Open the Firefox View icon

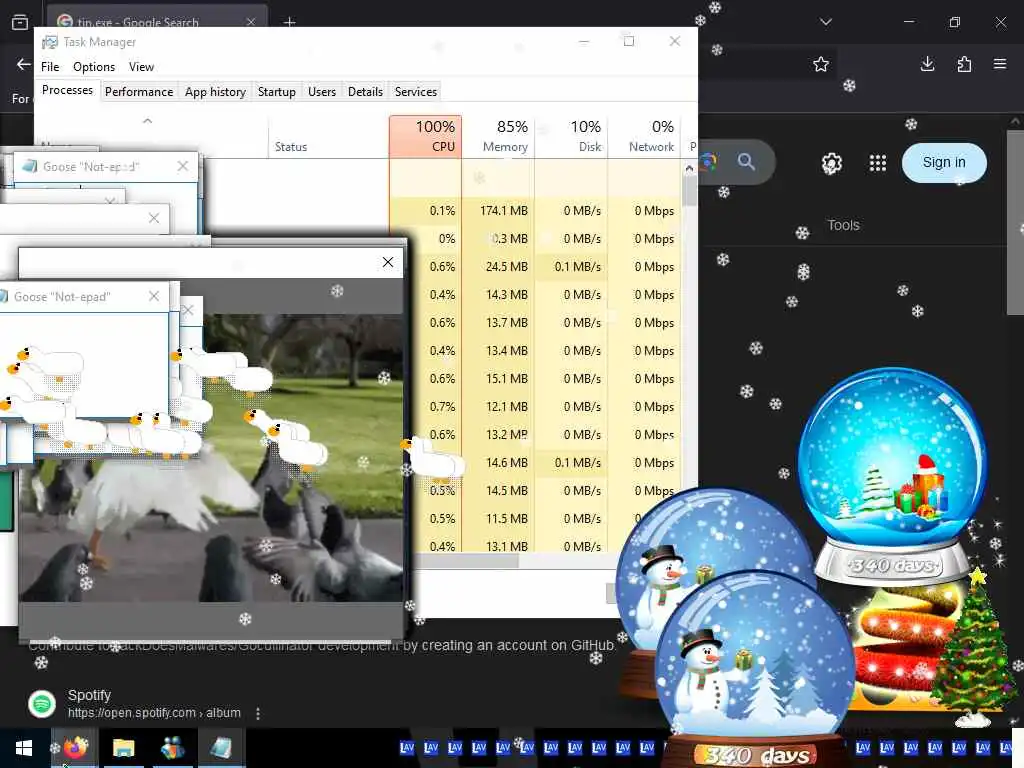20,22
